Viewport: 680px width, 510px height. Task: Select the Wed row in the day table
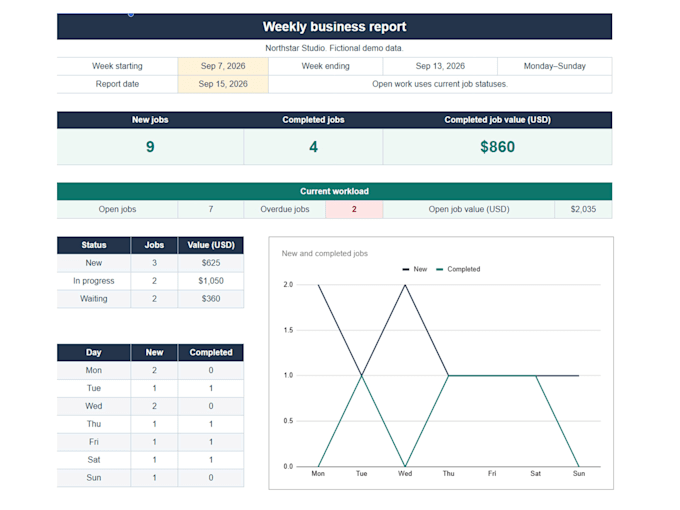pos(150,406)
